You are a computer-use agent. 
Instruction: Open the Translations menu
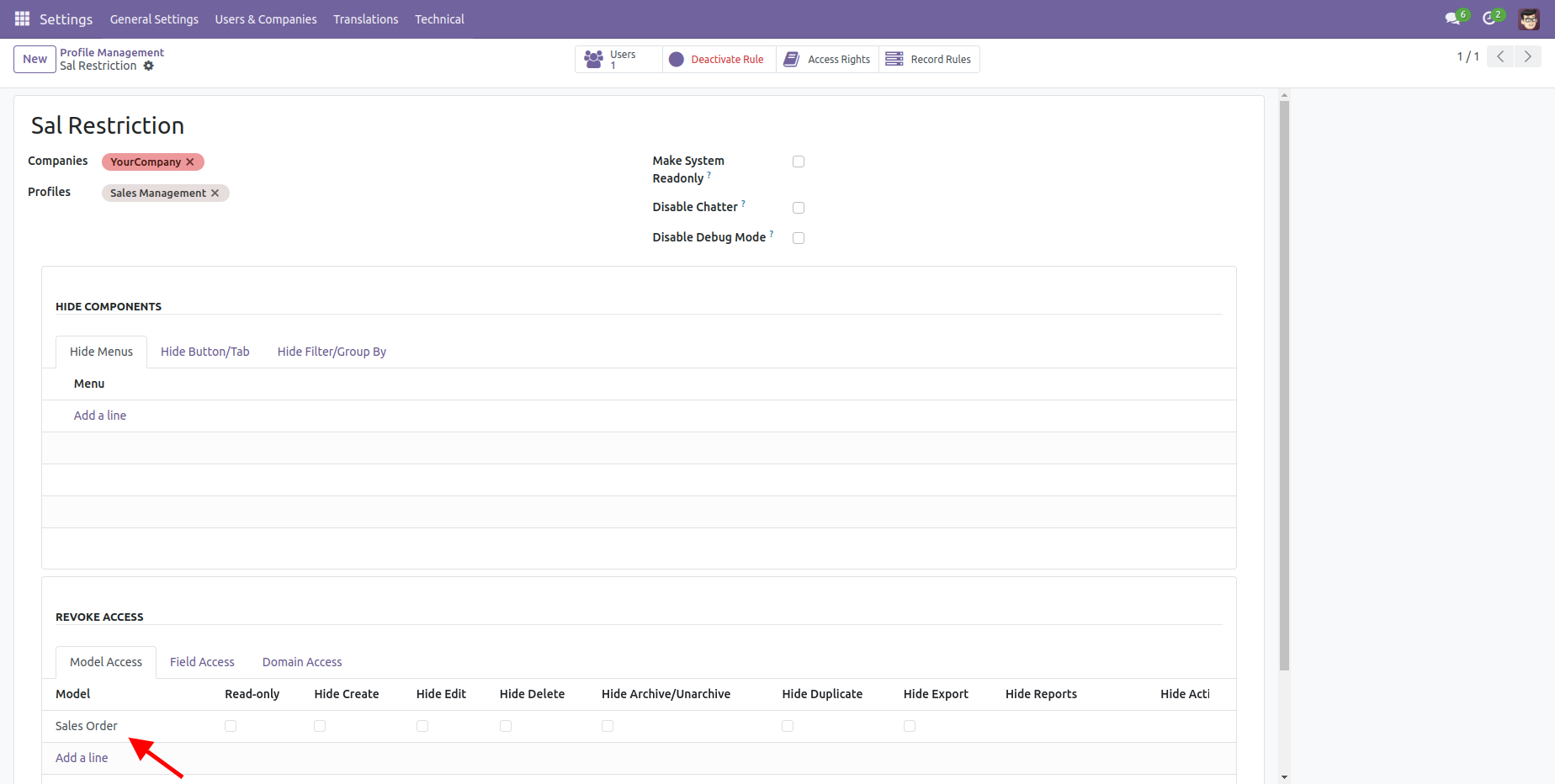click(x=365, y=19)
